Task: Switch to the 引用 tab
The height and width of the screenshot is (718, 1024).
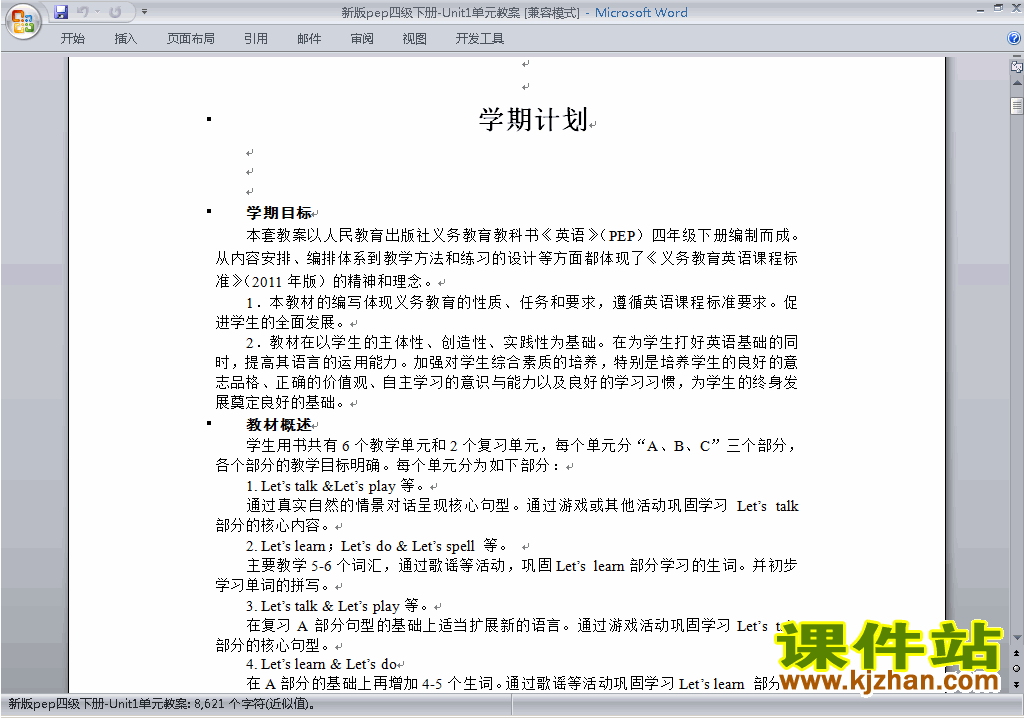Action: coord(256,39)
